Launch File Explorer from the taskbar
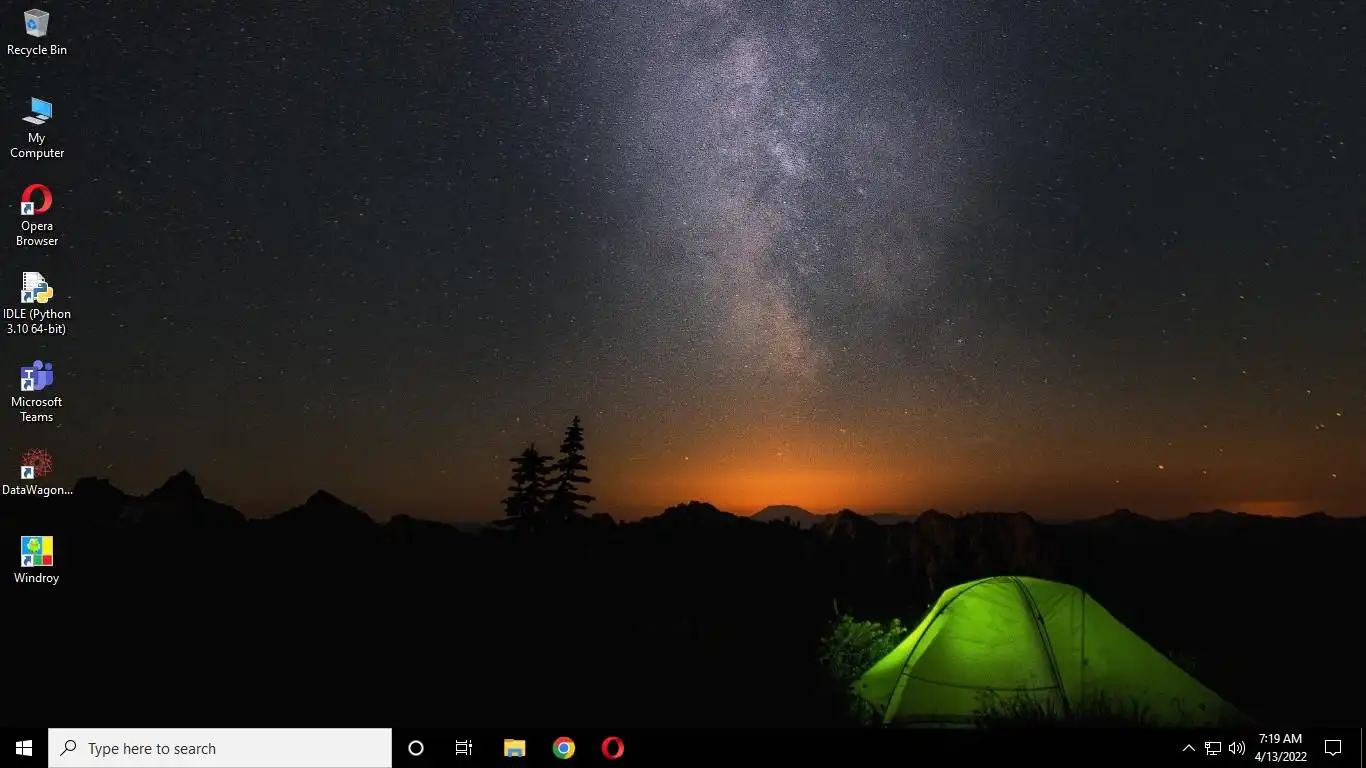This screenshot has height=768, width=1366. coord(514,748)
